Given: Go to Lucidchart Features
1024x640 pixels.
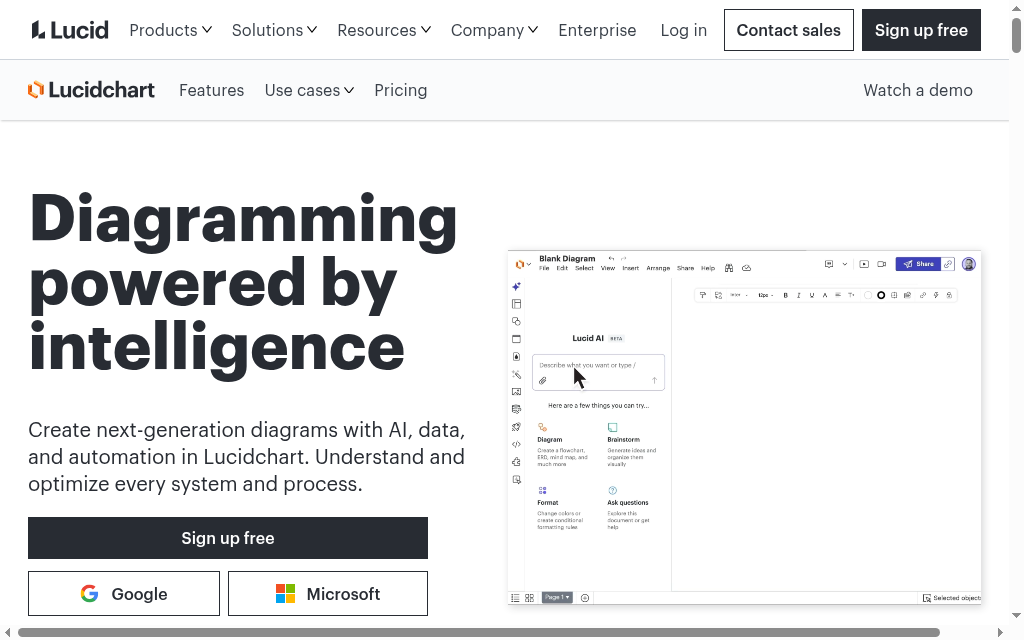Looking at the screenshot, I should [x=212, y=90].
